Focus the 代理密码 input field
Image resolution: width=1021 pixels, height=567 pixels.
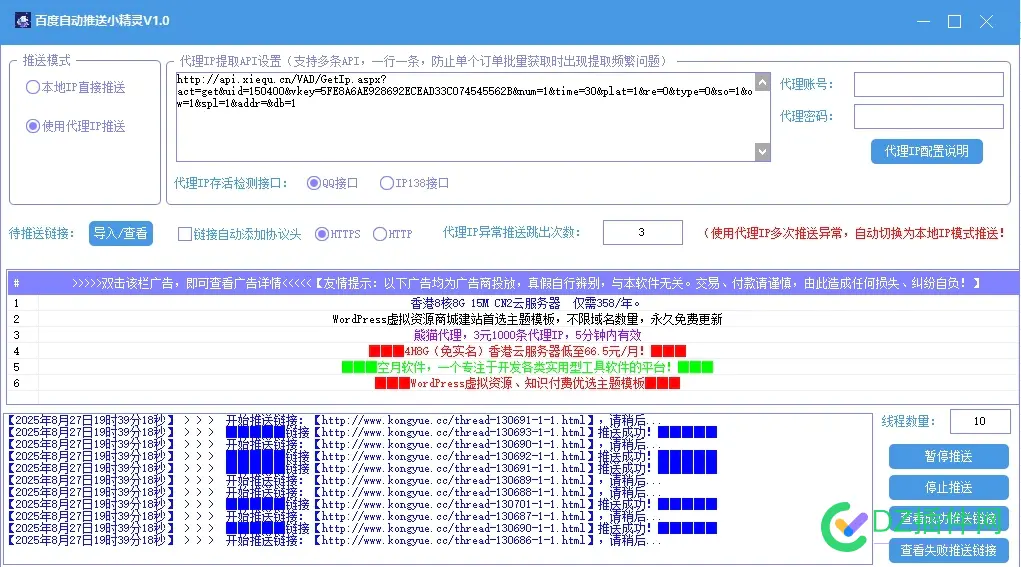[929, 117]
